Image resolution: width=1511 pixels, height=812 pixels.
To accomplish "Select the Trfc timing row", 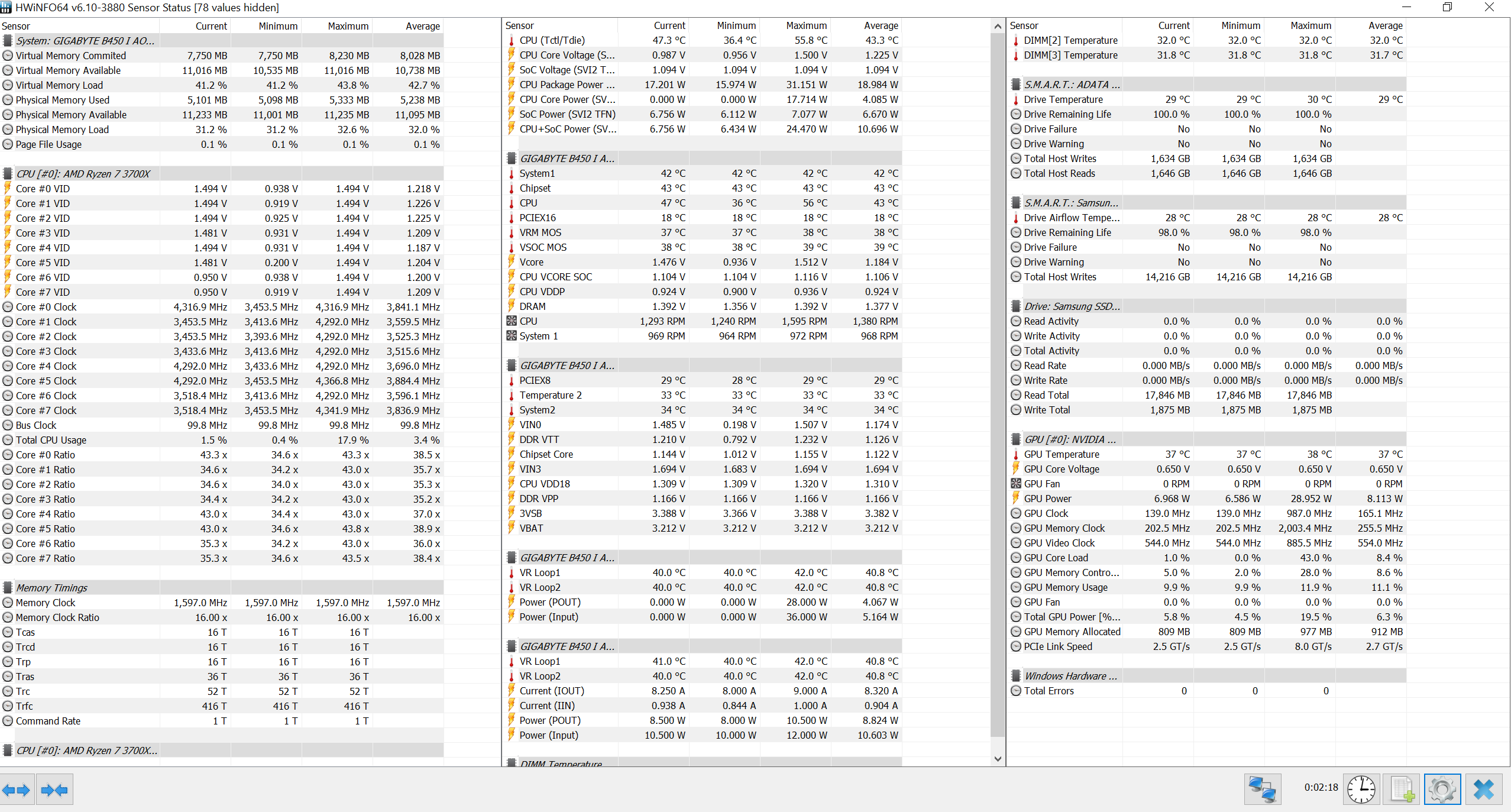I will [222, 706].
